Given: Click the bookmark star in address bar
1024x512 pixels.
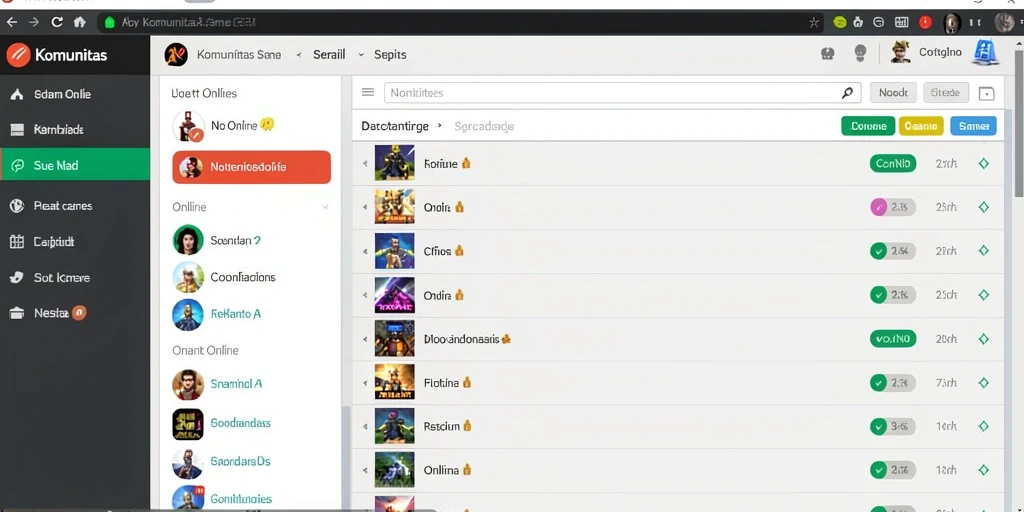Looking at the screenshot, I should point(814,22).
